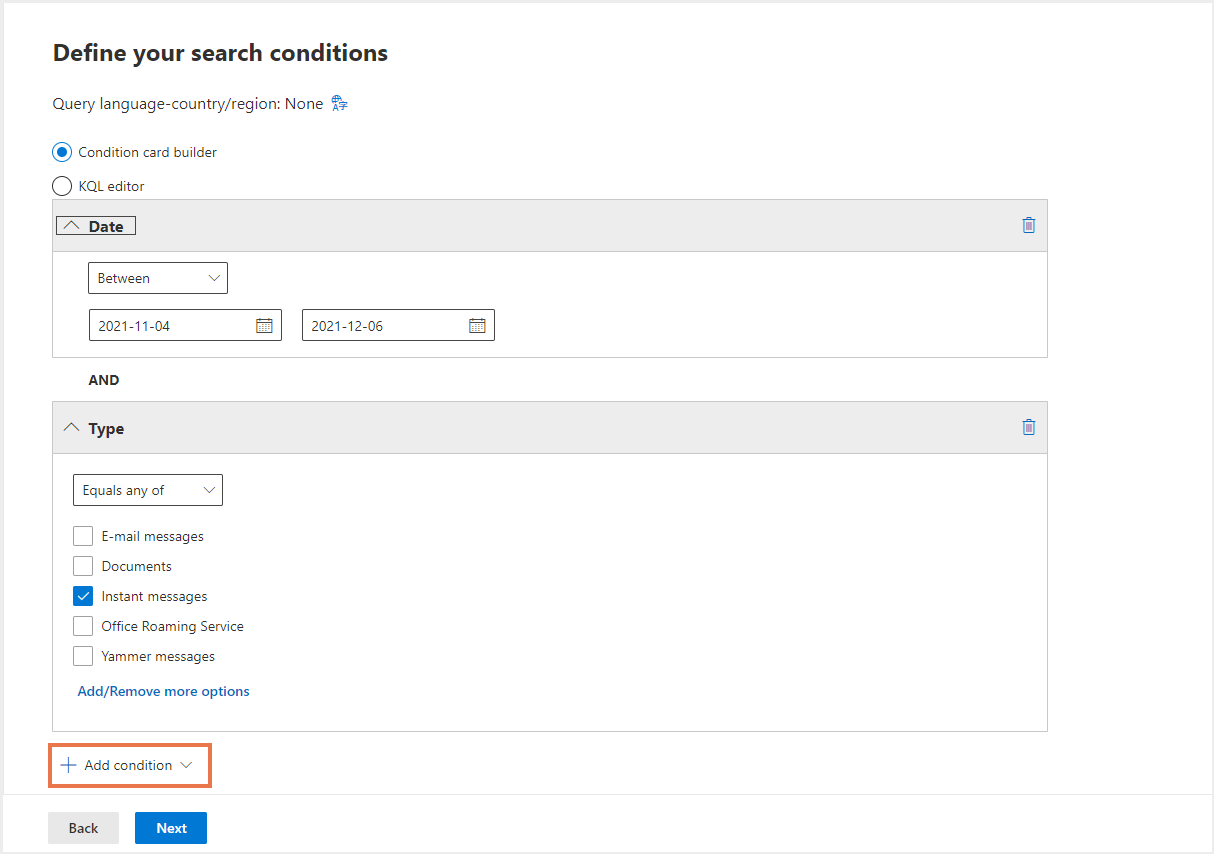Select the Condition card builder radio option

point(62,152)
